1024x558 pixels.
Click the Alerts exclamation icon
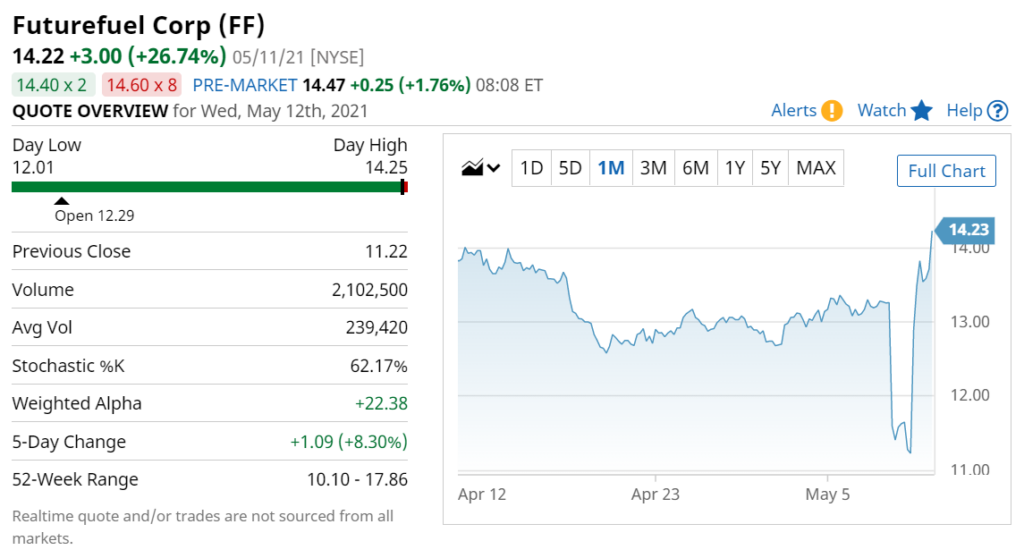(x=831, y=110)
